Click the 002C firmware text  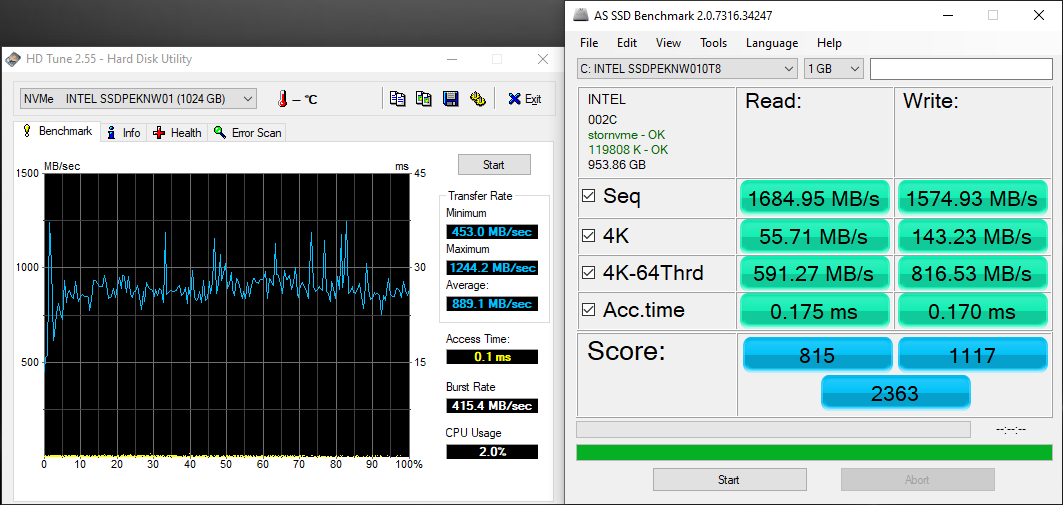tap(601, 119)
